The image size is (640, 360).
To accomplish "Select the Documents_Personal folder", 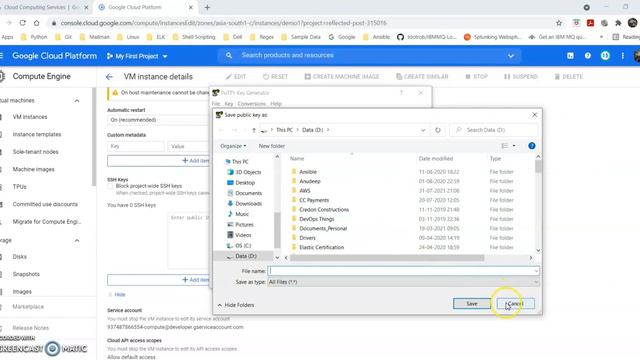I will [319, 228].
